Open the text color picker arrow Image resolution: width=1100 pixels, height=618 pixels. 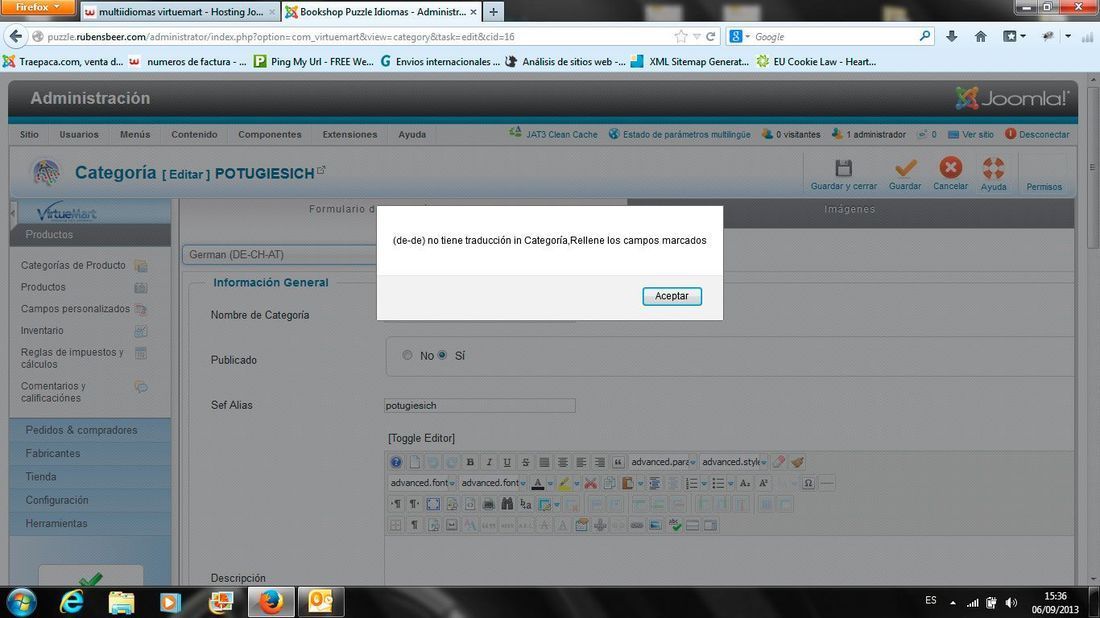550,483
